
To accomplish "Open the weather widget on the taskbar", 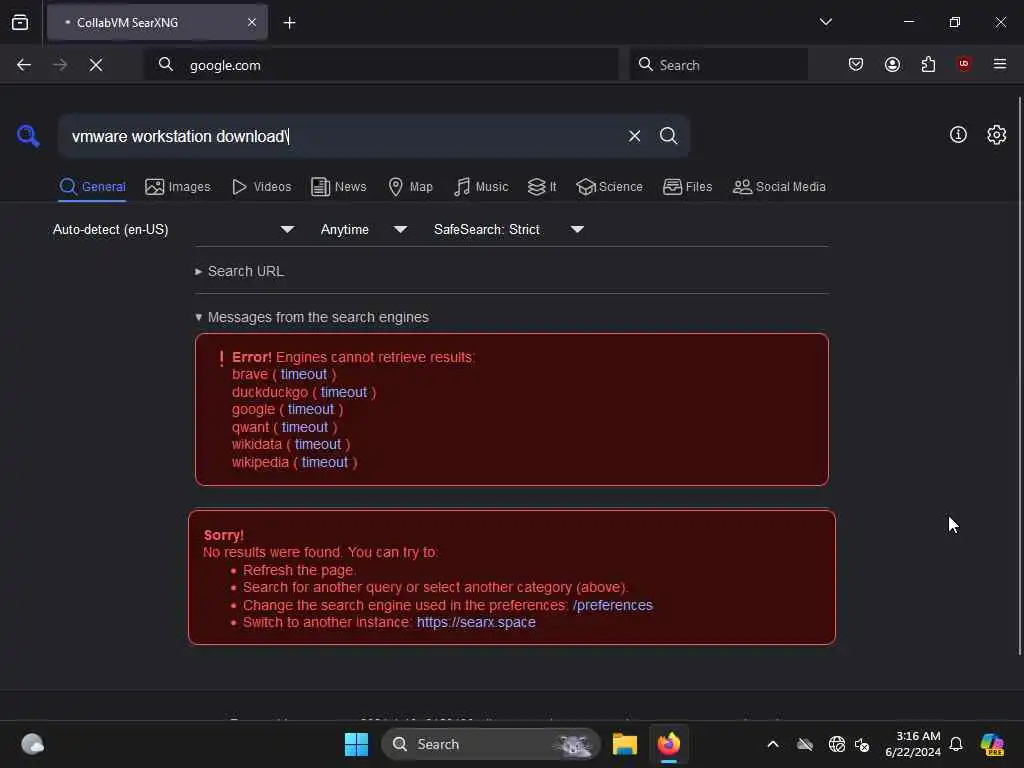I will 32,744.
